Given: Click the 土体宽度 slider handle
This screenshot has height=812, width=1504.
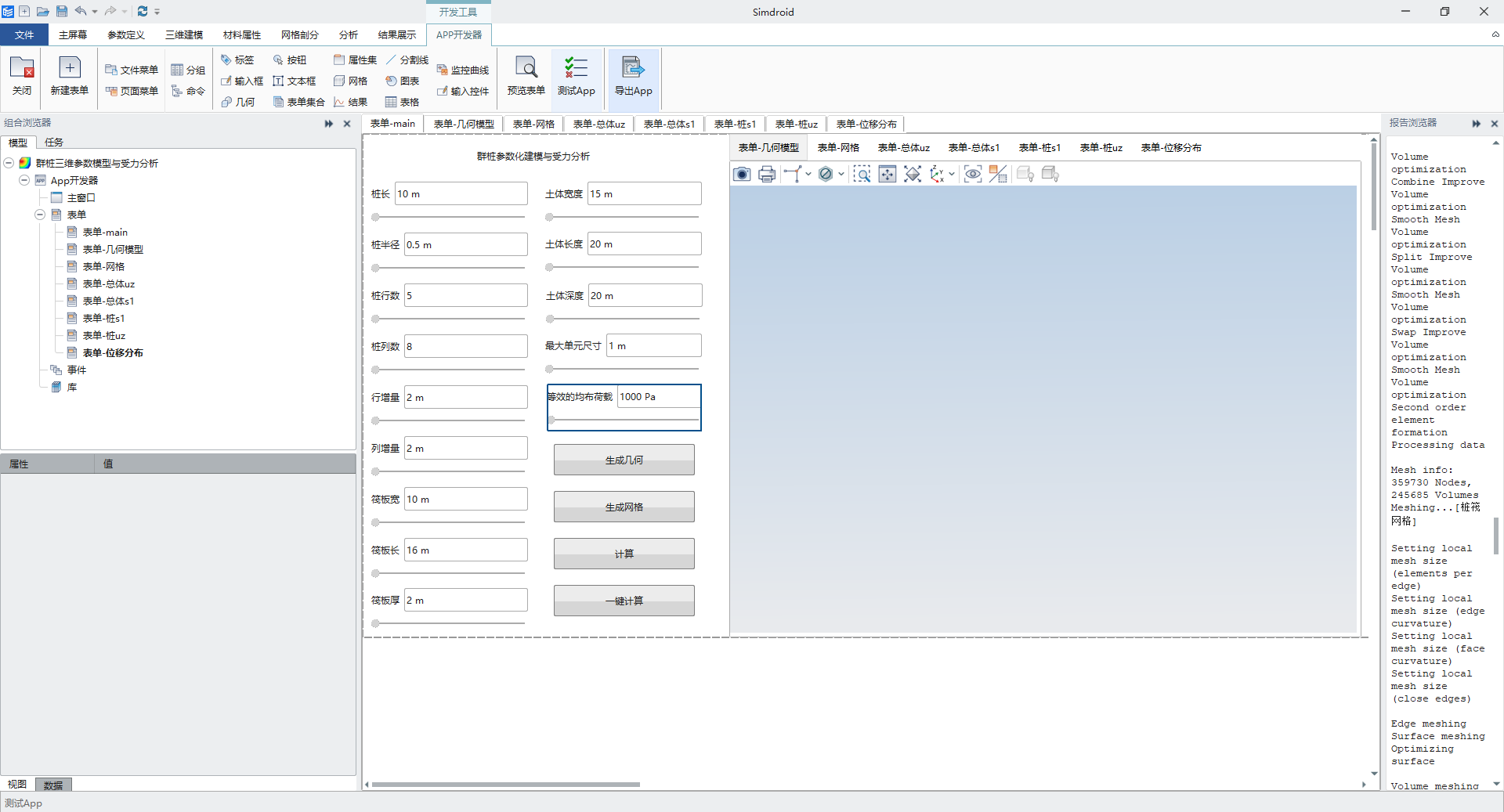Looking at the screenshot, I should pyautogui.click(x=549, y=217).
